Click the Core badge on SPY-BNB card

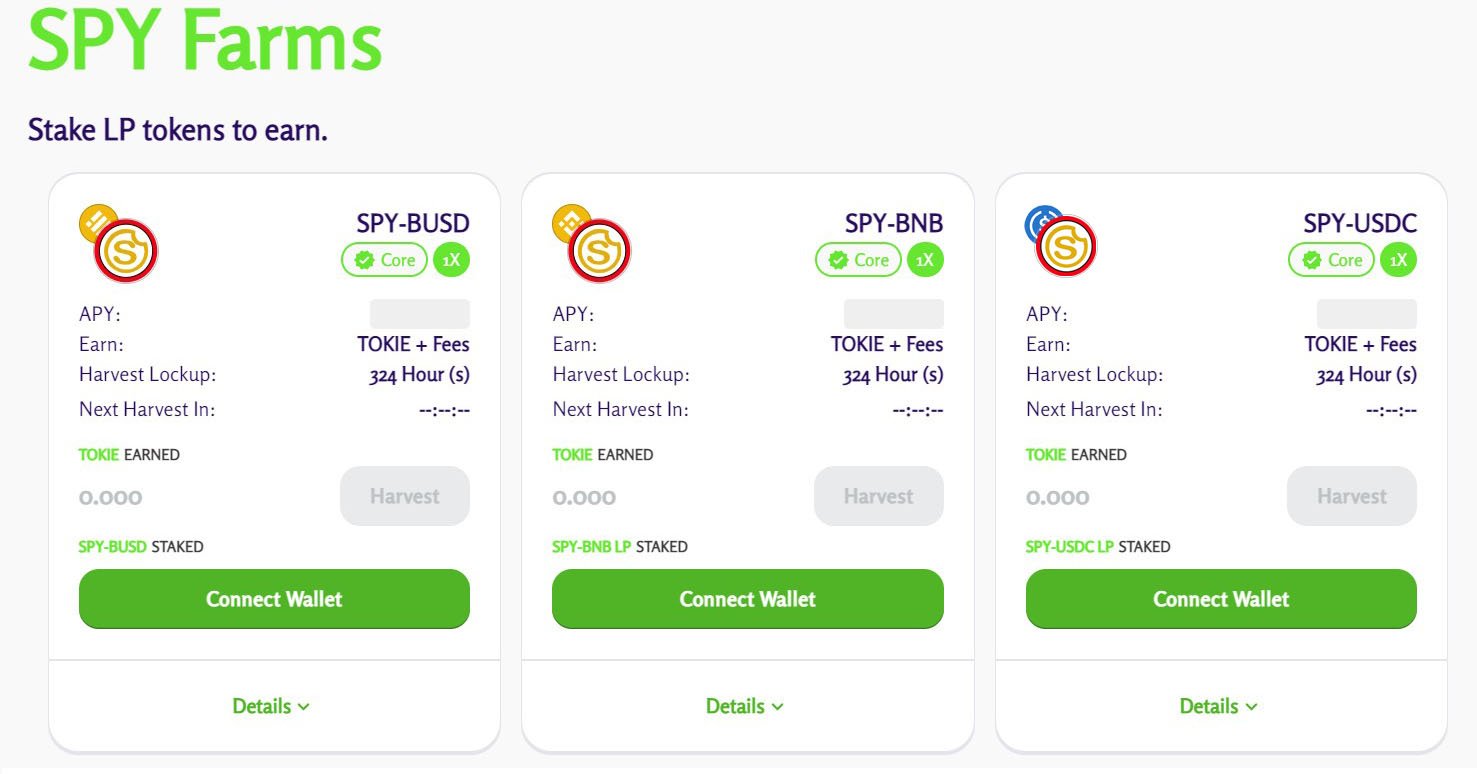(x=858, y=260)
